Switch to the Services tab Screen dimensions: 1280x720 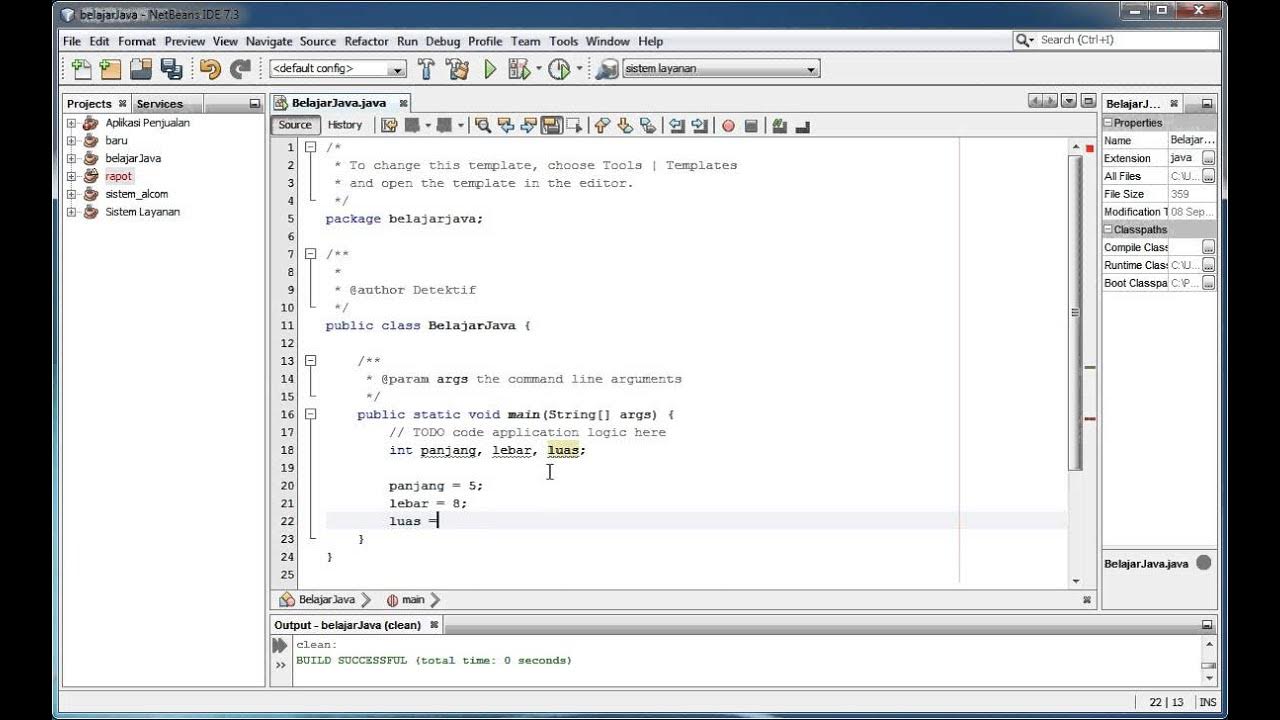point(160,104)
